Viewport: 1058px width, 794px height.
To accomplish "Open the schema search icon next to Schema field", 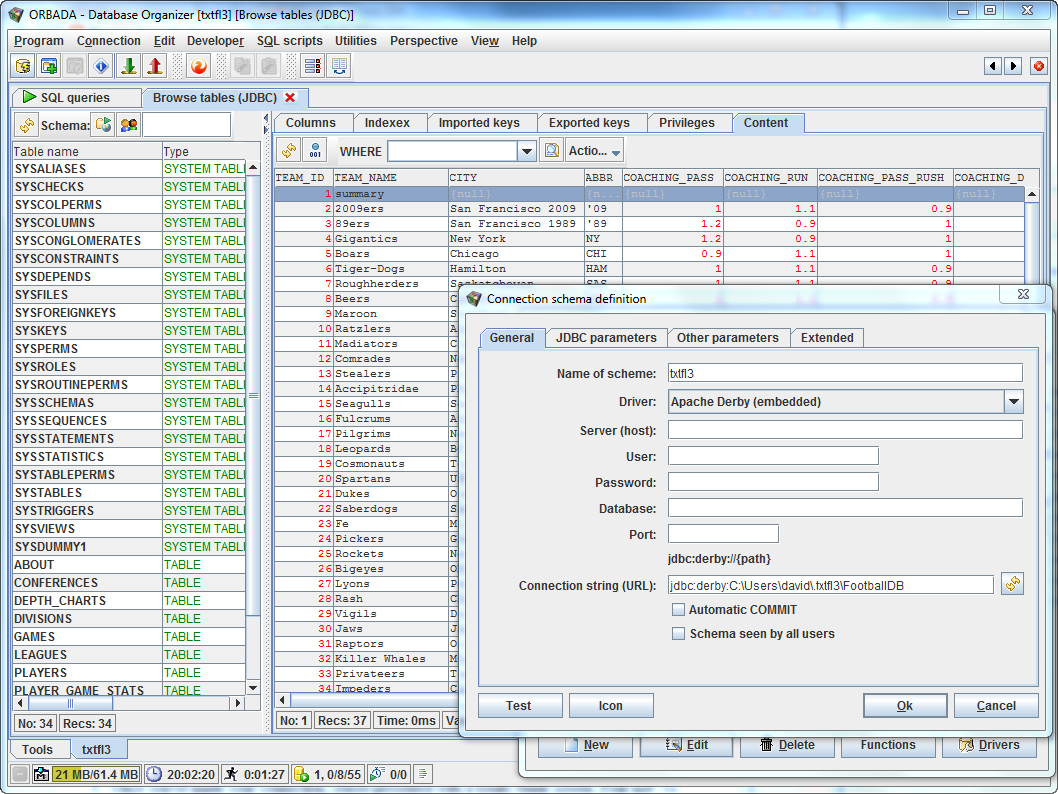I will pyautogui.click(x=129, y=123).
